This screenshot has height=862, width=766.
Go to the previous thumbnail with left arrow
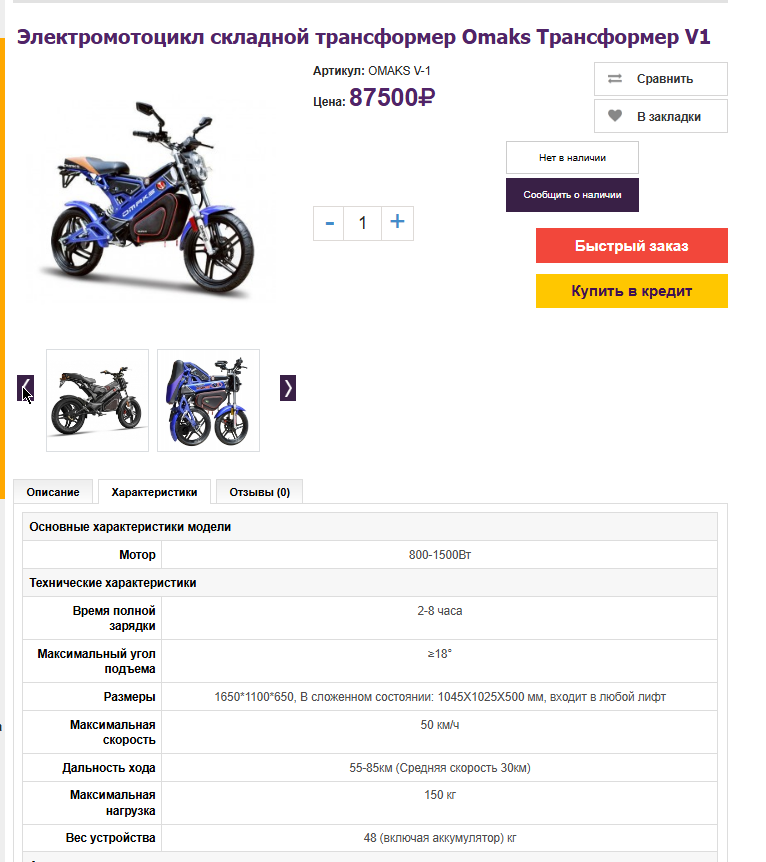point(25,388)
